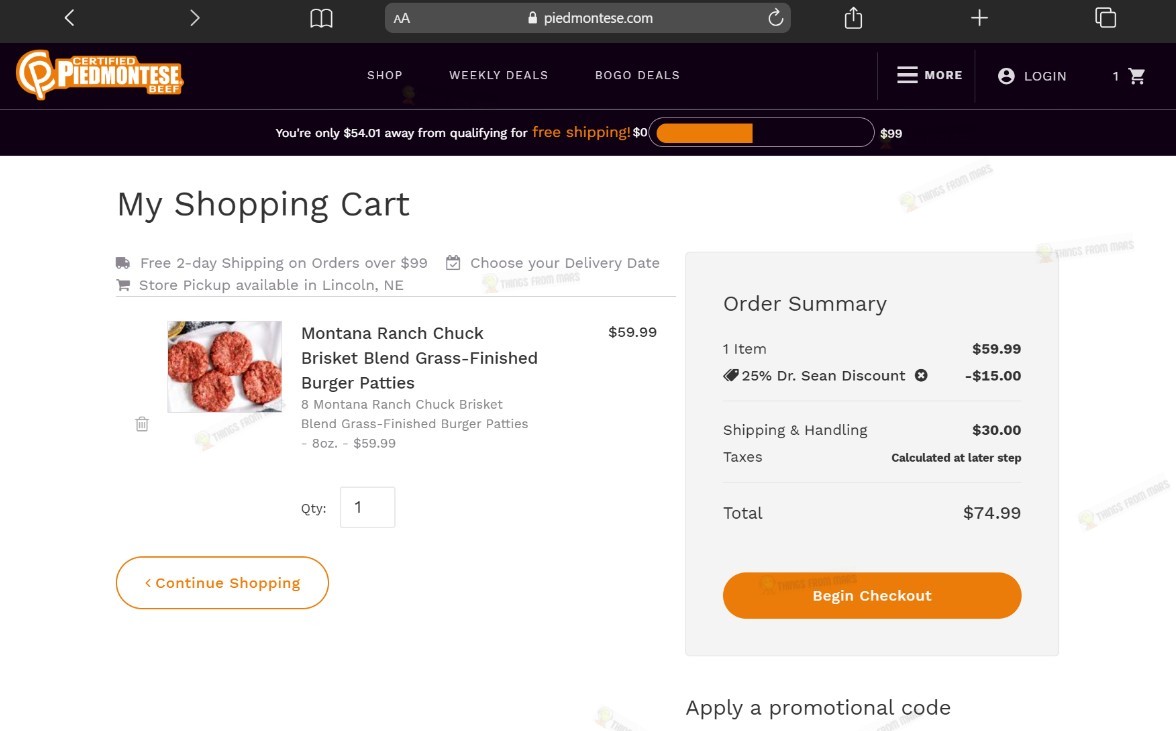
Task: Click the free shipping progress bar
Action: [761, 133]
